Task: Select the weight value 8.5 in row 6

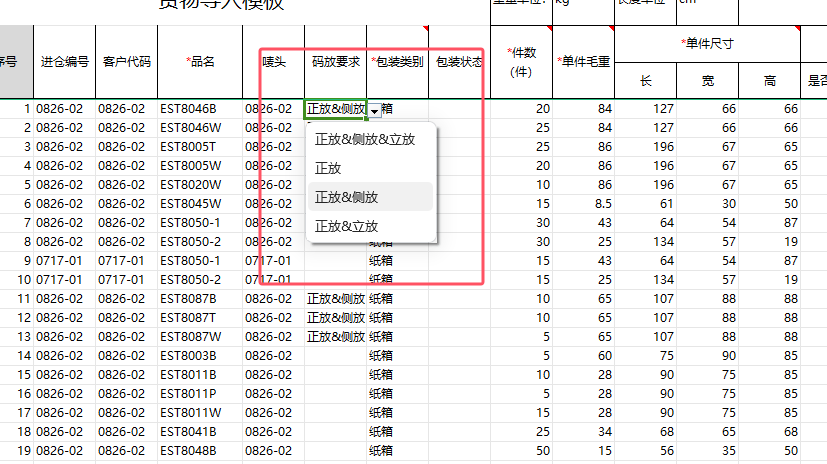Action: pyautogui.click(x=583, y=204)
